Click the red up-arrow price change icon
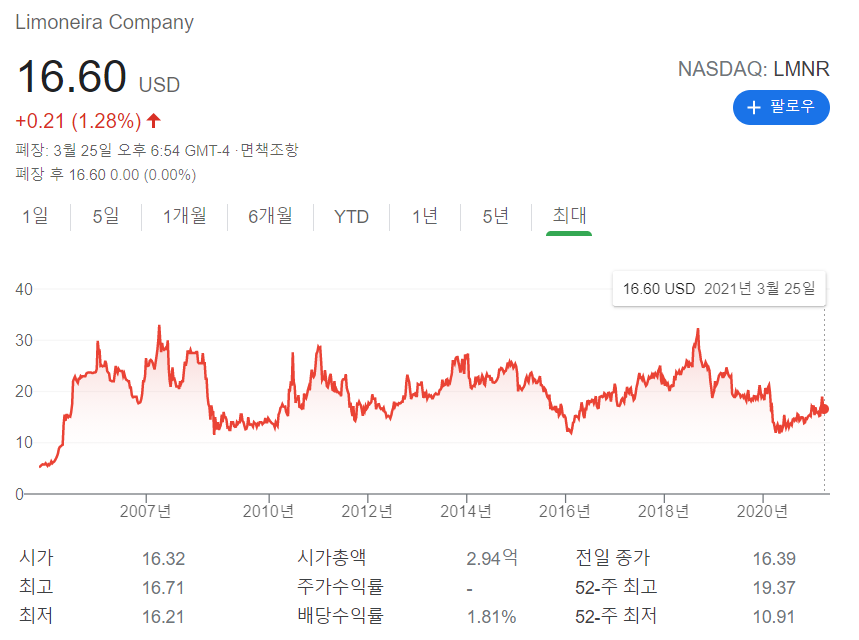The height and width of the screenshot is (640, 859). click(x=154, y=120)
